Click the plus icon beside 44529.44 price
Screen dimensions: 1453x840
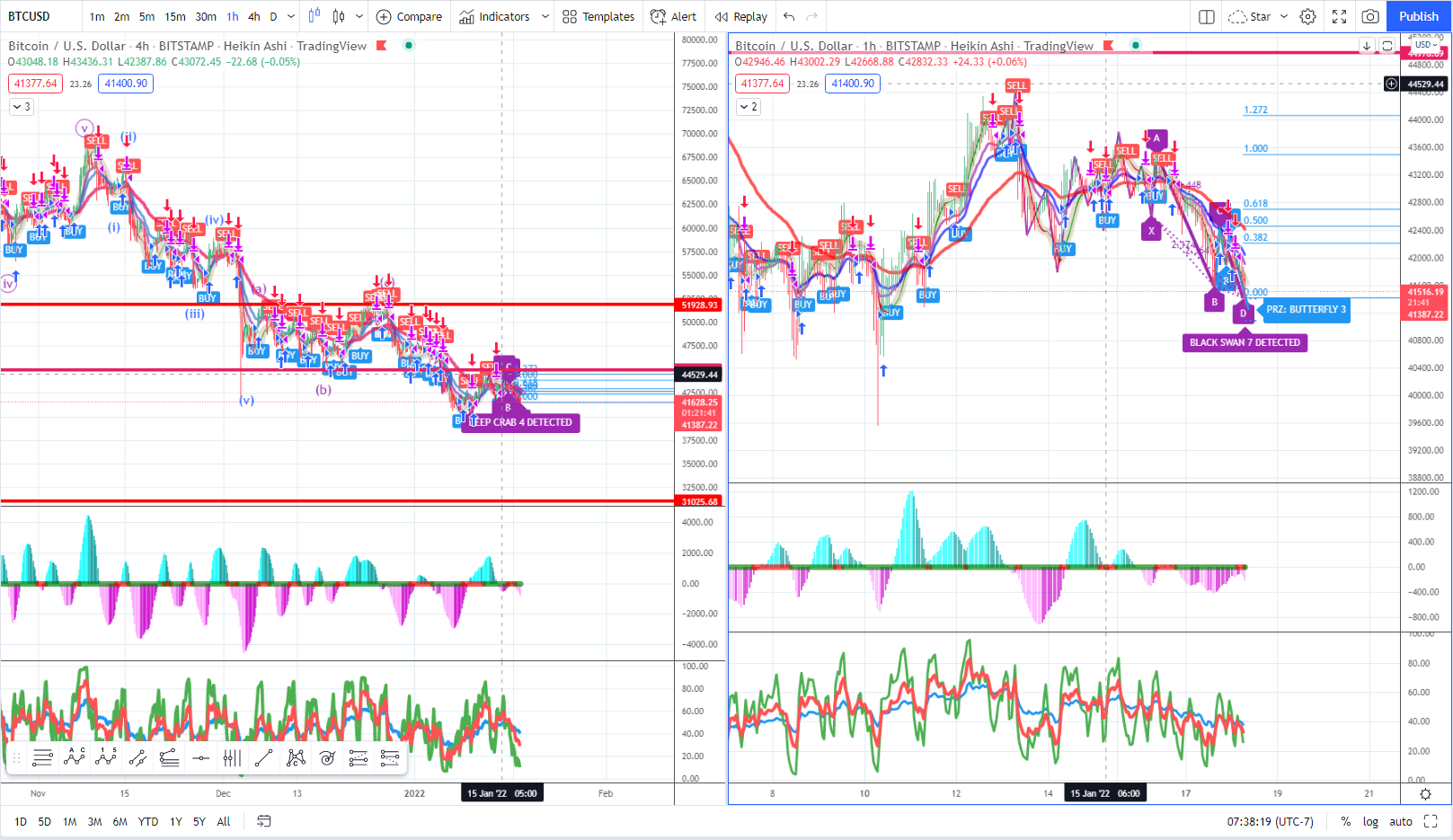pos(1391,84)
